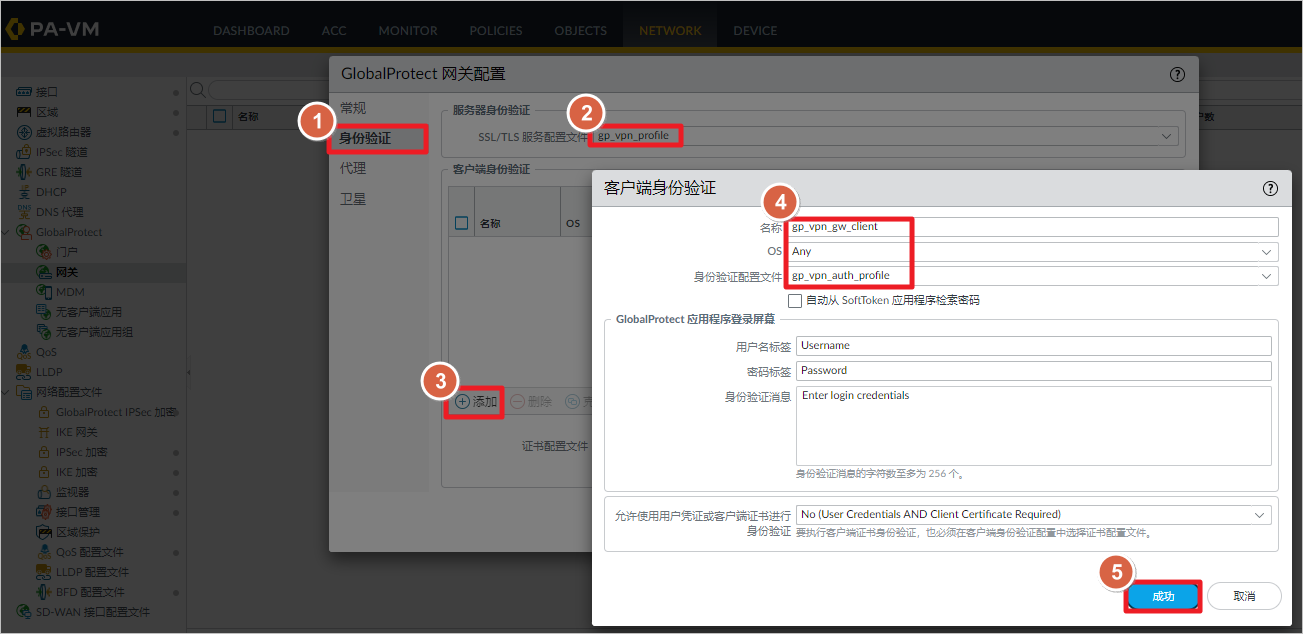Select the 区域 zones icon in sidebar
The width and height of the screenshot is (1303, 634).
click(24, 112)
